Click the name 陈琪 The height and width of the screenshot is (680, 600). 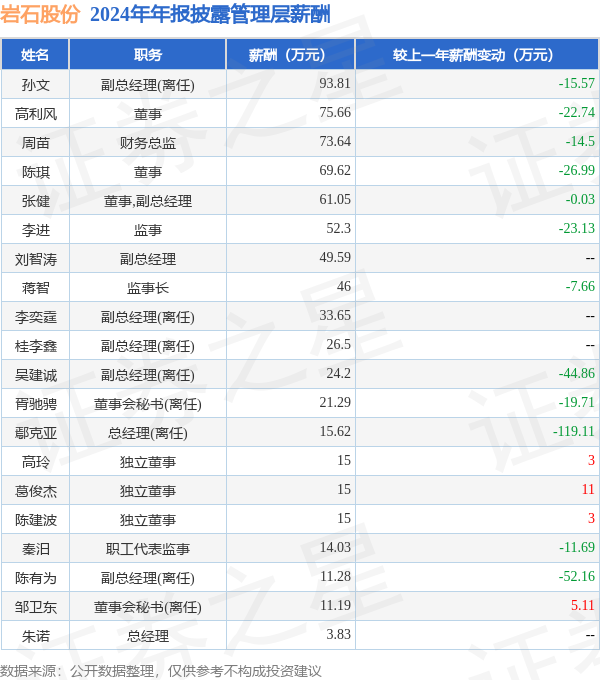click(x=36, y=172)
